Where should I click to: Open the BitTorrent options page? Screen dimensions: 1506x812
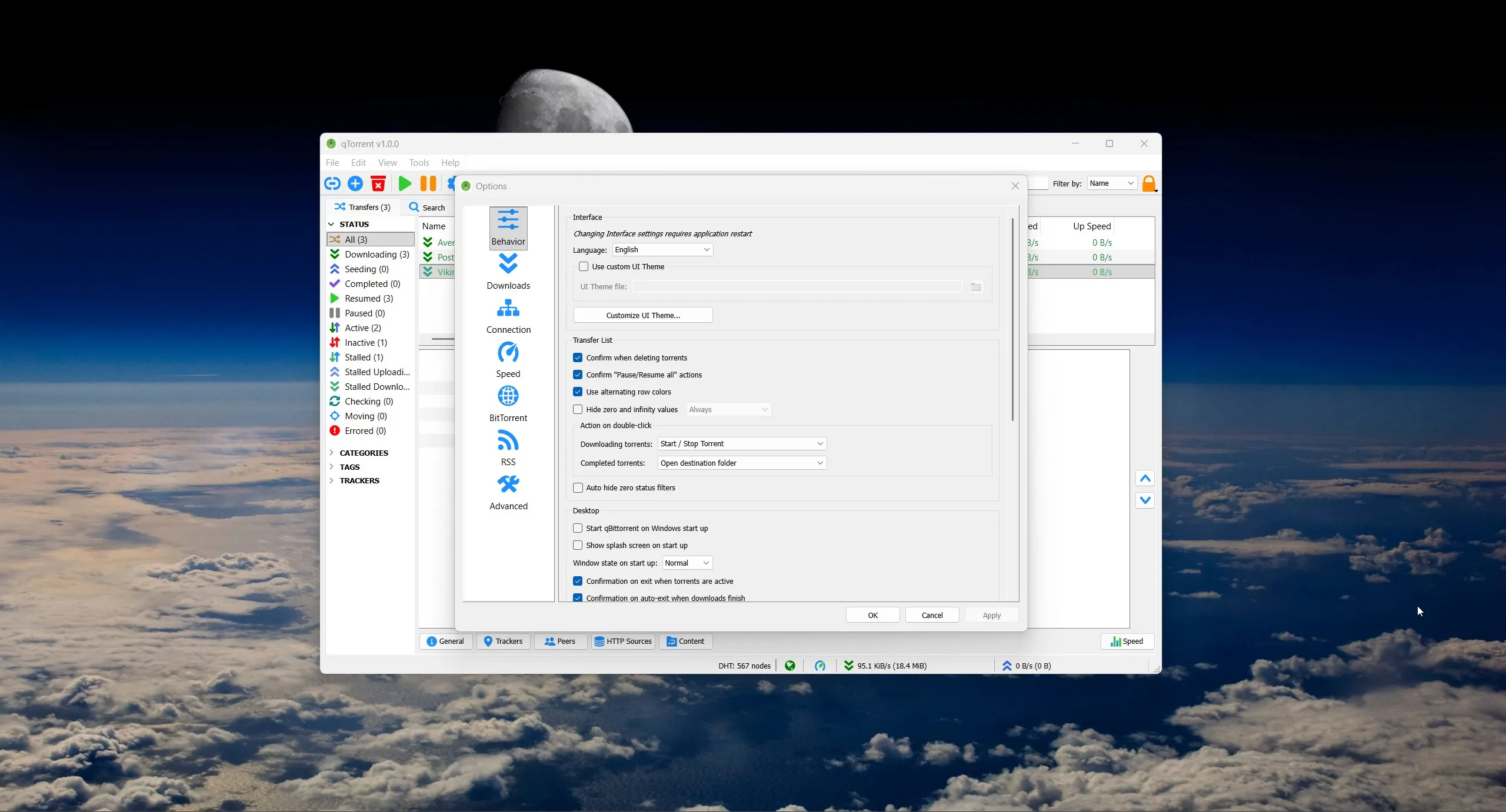click(x=508, y=404)
